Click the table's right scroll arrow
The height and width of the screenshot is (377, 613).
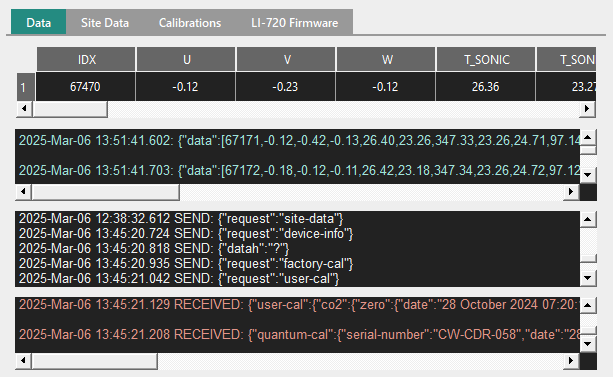tap(587, 108)
